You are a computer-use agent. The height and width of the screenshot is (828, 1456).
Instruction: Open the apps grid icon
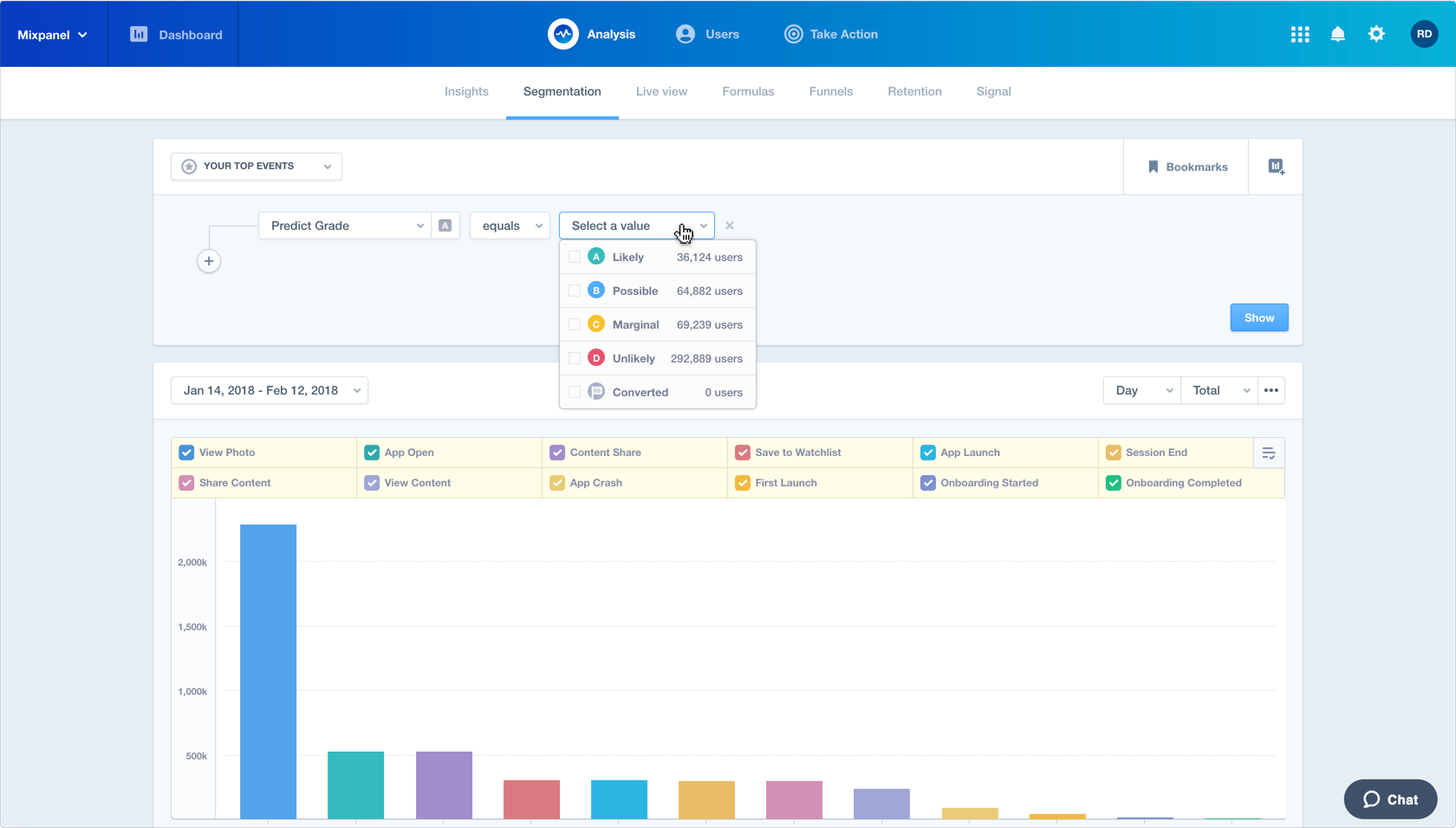(1299, 35)
